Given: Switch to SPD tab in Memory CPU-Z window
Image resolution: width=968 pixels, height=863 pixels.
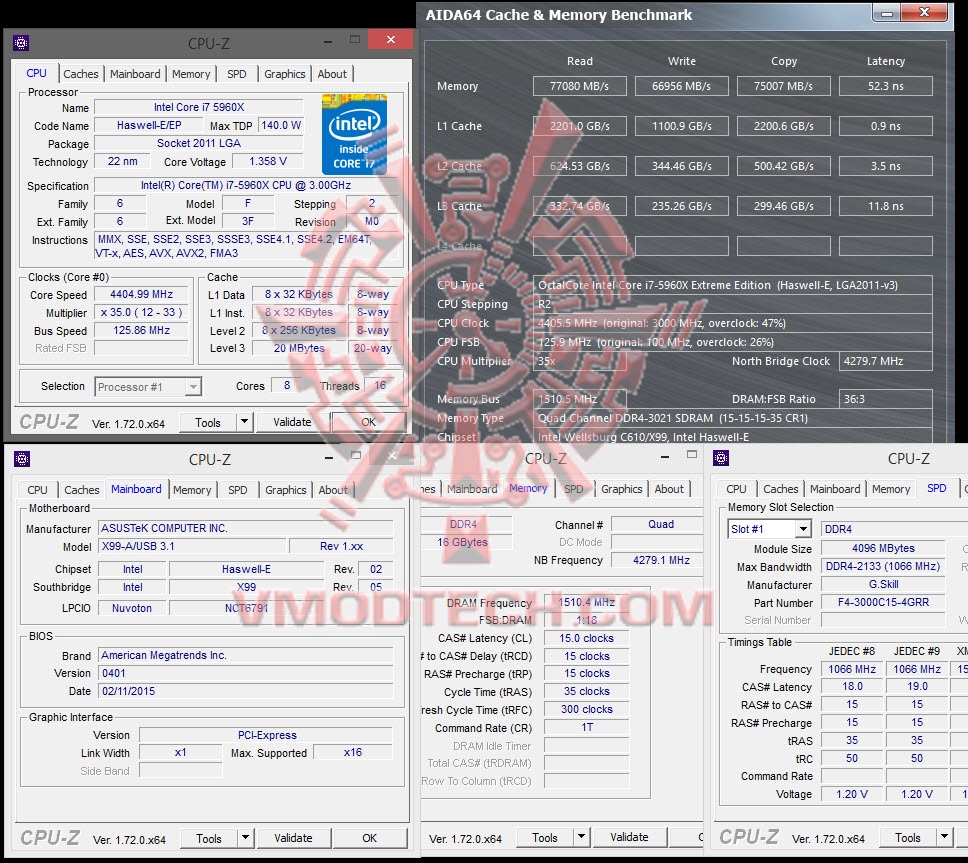Looking at the screenshot, I should pyautogui.click(x=574, y=489).
